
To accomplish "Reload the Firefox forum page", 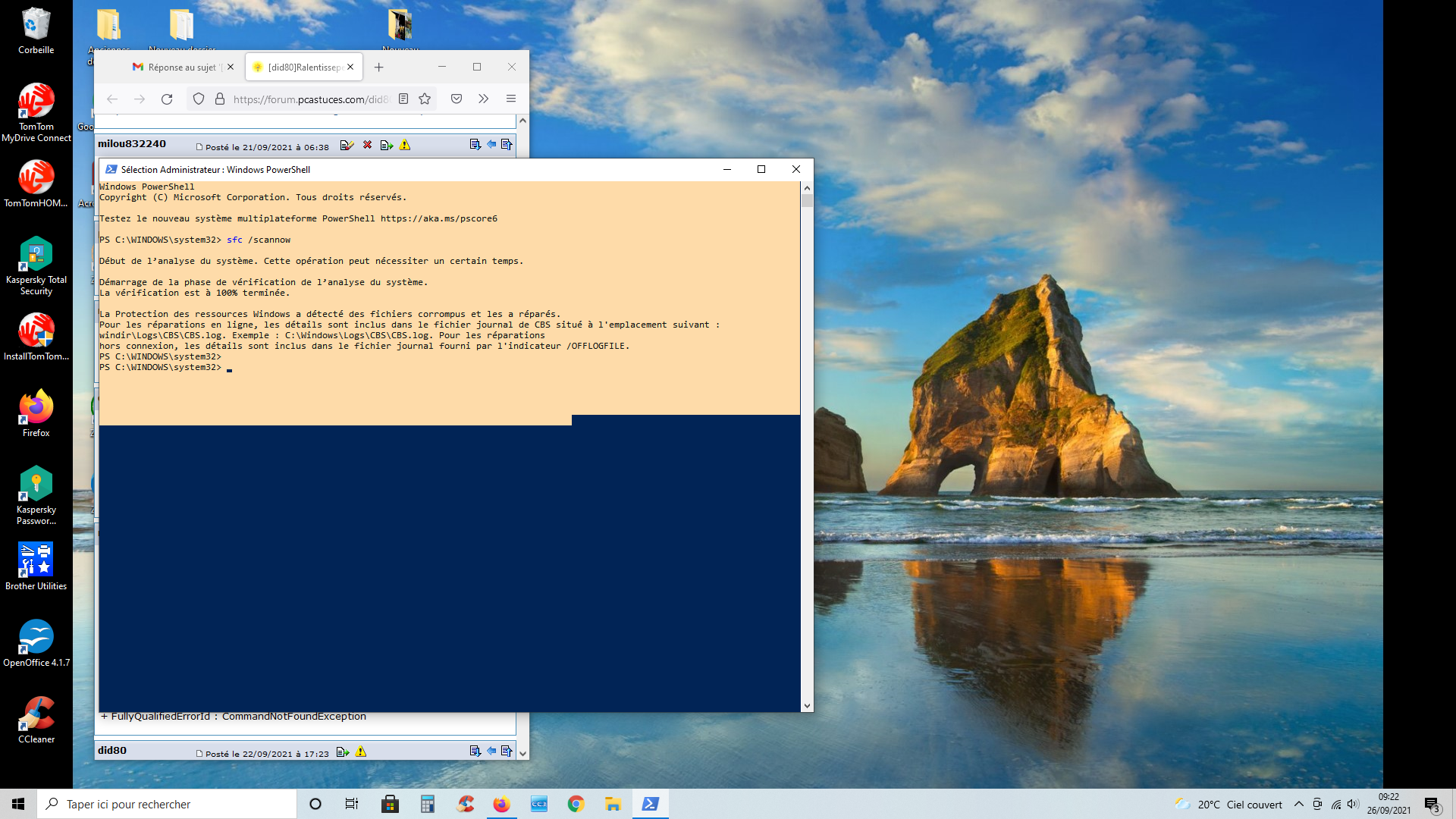I will tap(167, 99).
